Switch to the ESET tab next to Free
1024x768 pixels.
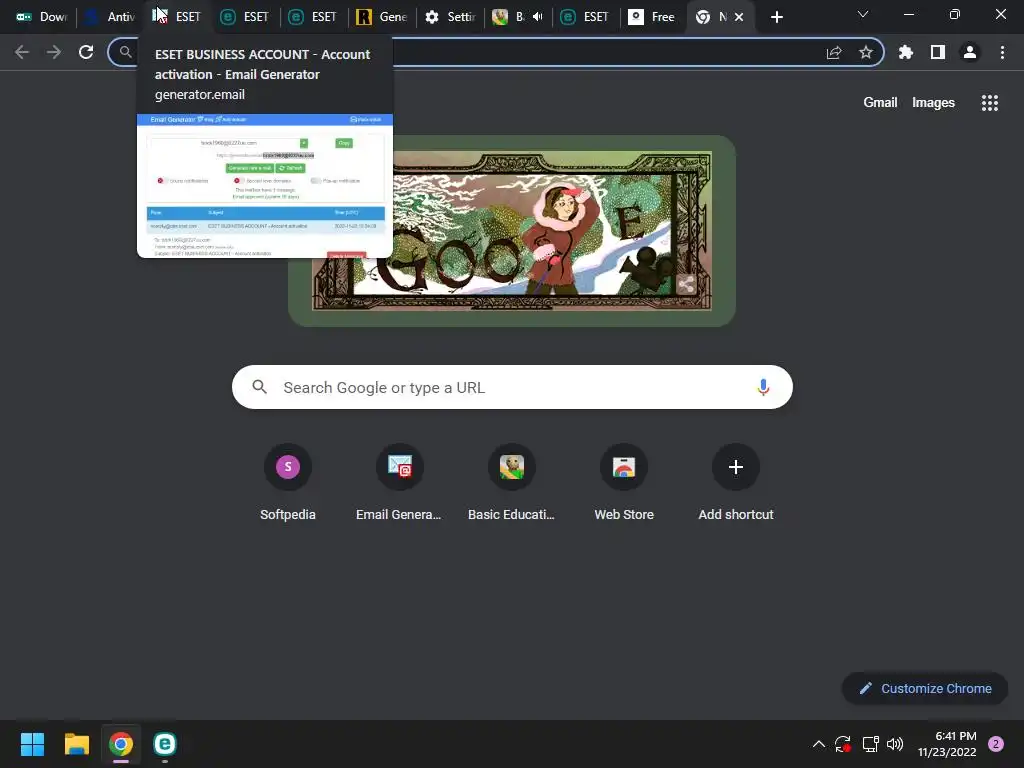(586, 17)
